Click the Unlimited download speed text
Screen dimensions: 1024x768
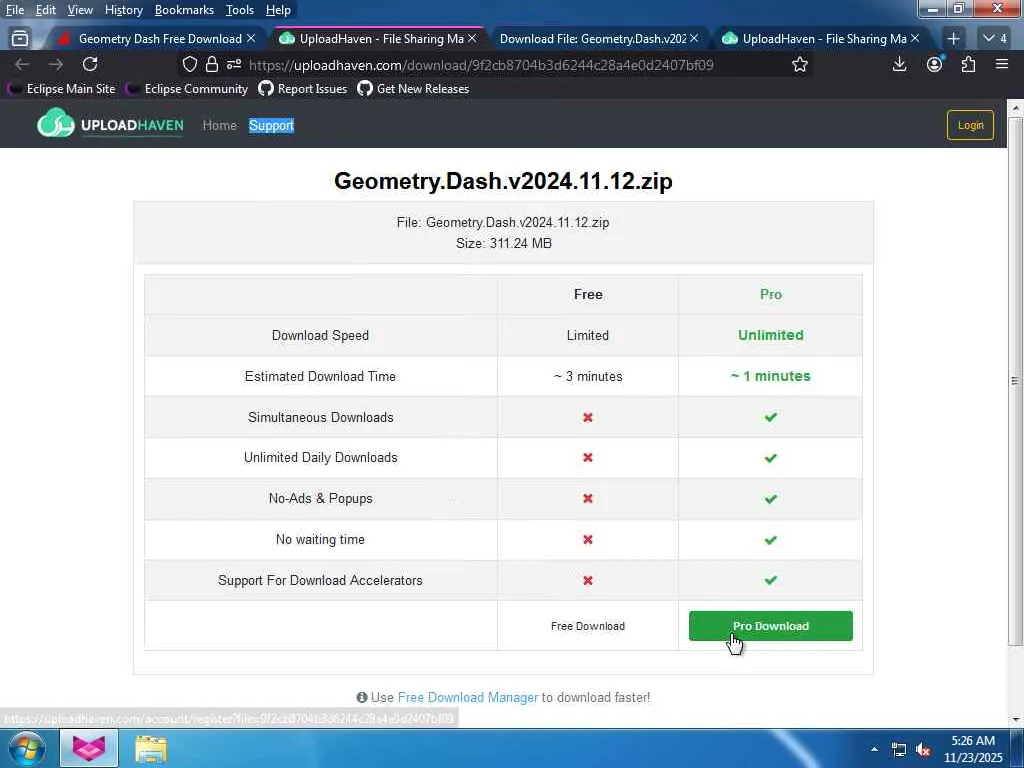[x=771, y=335]
